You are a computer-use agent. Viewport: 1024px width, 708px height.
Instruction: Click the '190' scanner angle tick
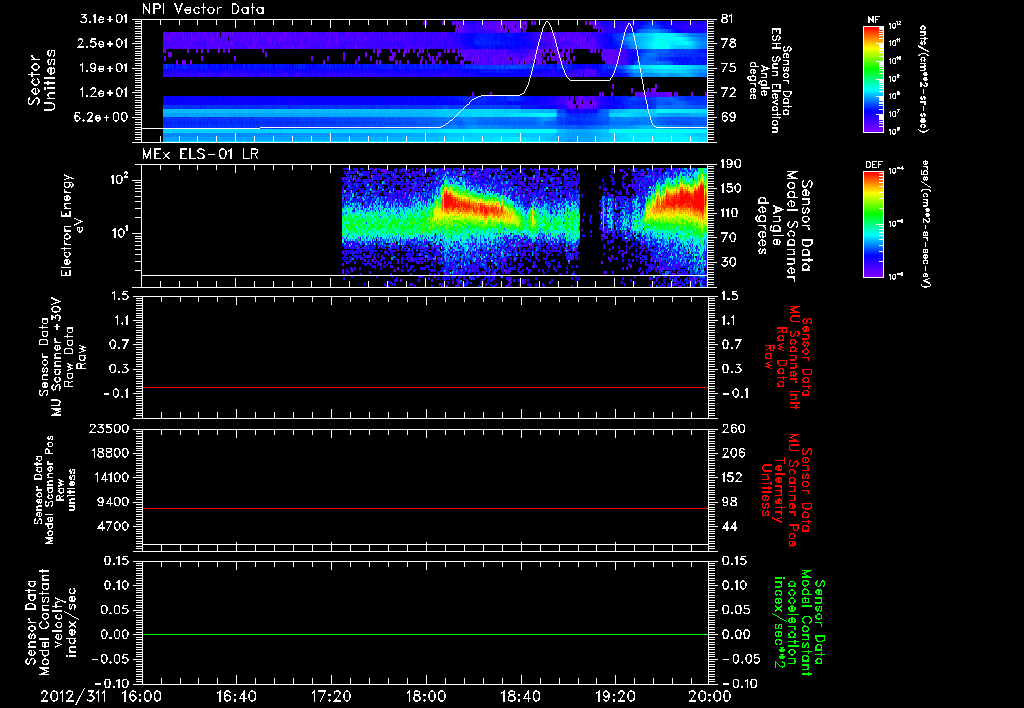pyautogui.click(x=731, y=164)
